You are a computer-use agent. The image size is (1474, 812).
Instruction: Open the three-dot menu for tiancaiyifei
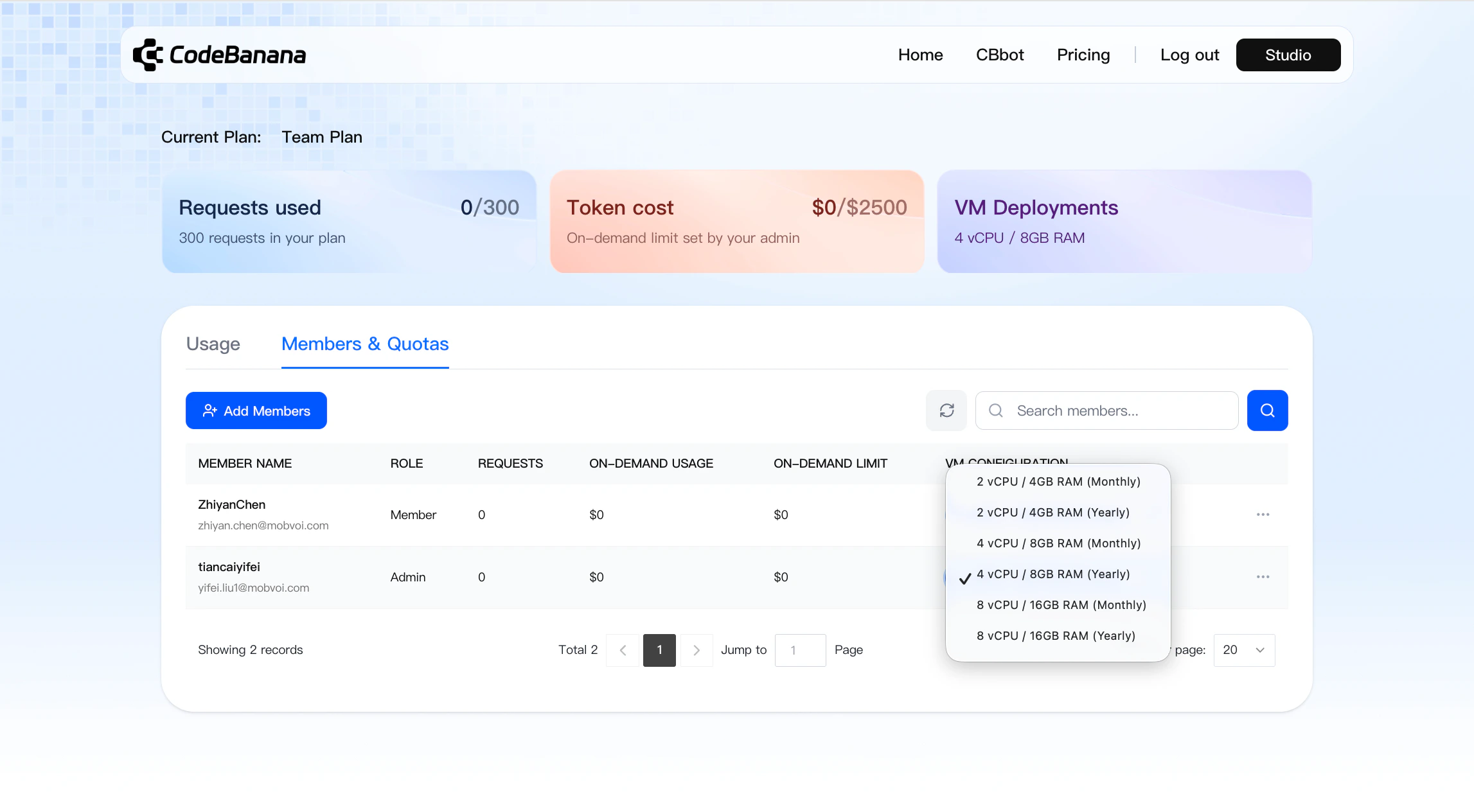click(x=1263, y=577)
